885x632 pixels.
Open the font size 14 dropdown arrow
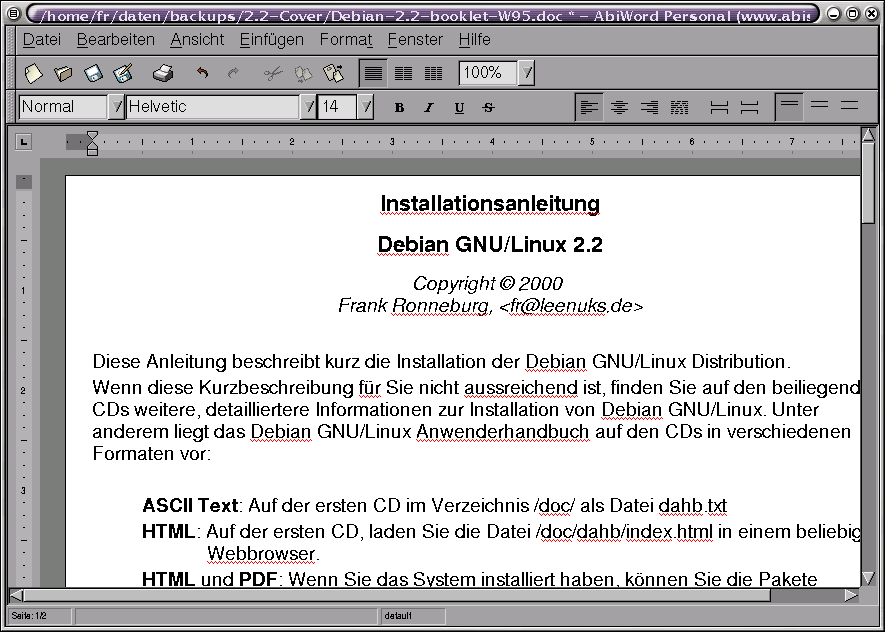click(366, 107)
